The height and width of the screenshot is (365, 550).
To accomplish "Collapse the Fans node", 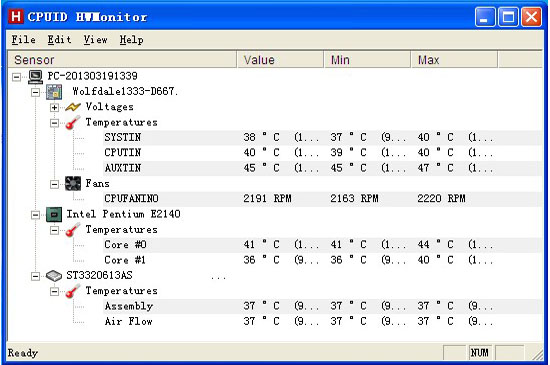I will [x=54, y=184].
